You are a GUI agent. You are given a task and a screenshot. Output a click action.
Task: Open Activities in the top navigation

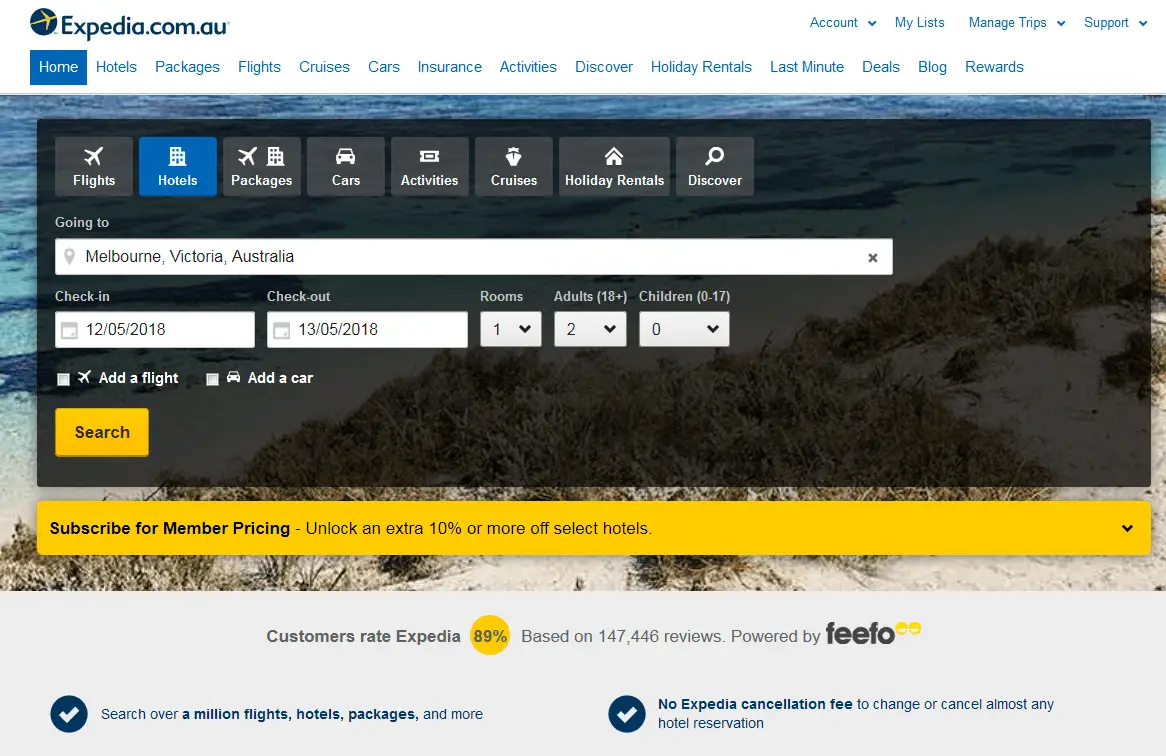528,67
